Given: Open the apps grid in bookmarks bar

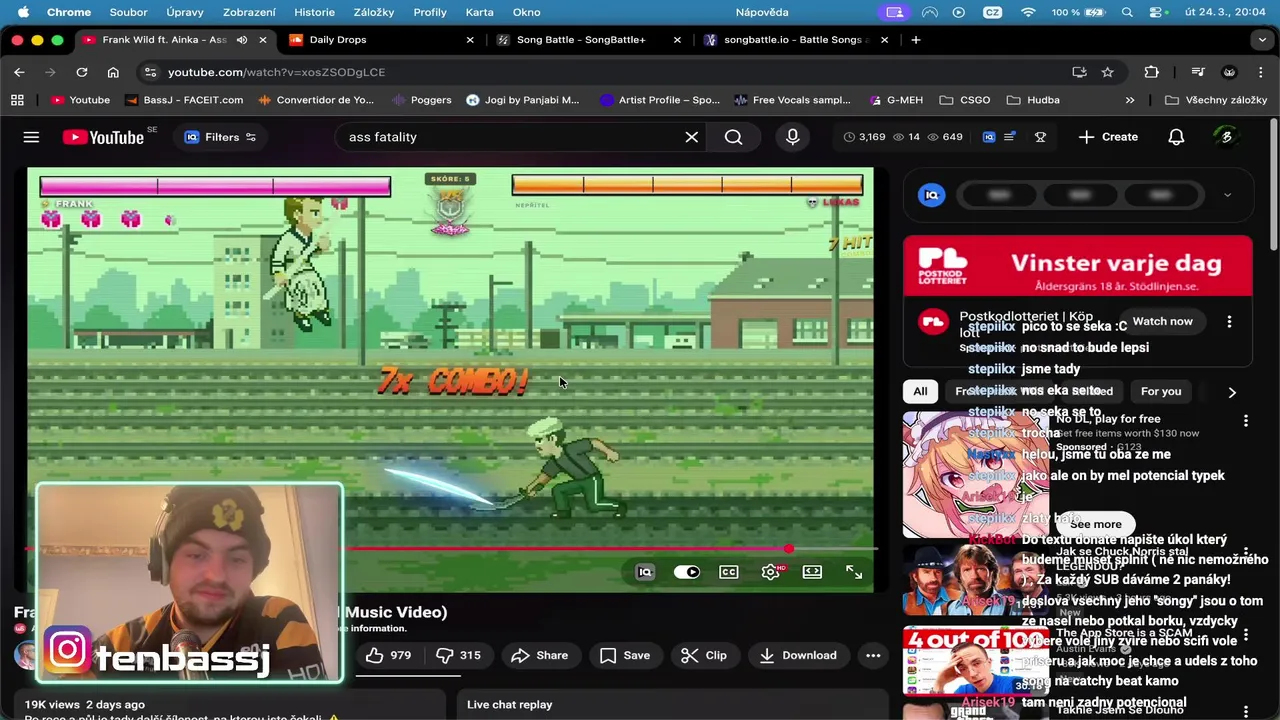Looking at the screenshot, I should [17, 100].
